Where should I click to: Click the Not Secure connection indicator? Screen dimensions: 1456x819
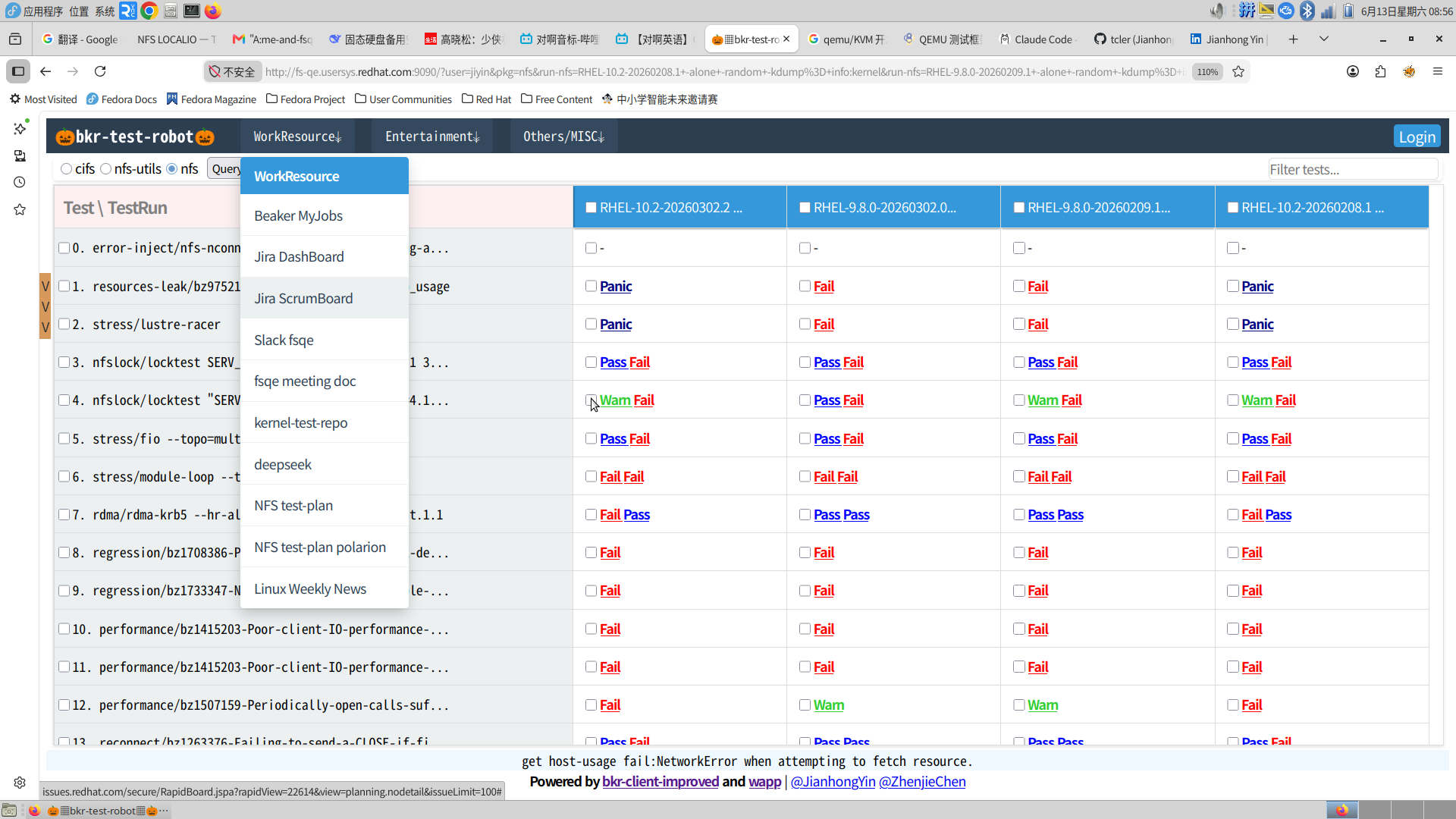(232, 71)
